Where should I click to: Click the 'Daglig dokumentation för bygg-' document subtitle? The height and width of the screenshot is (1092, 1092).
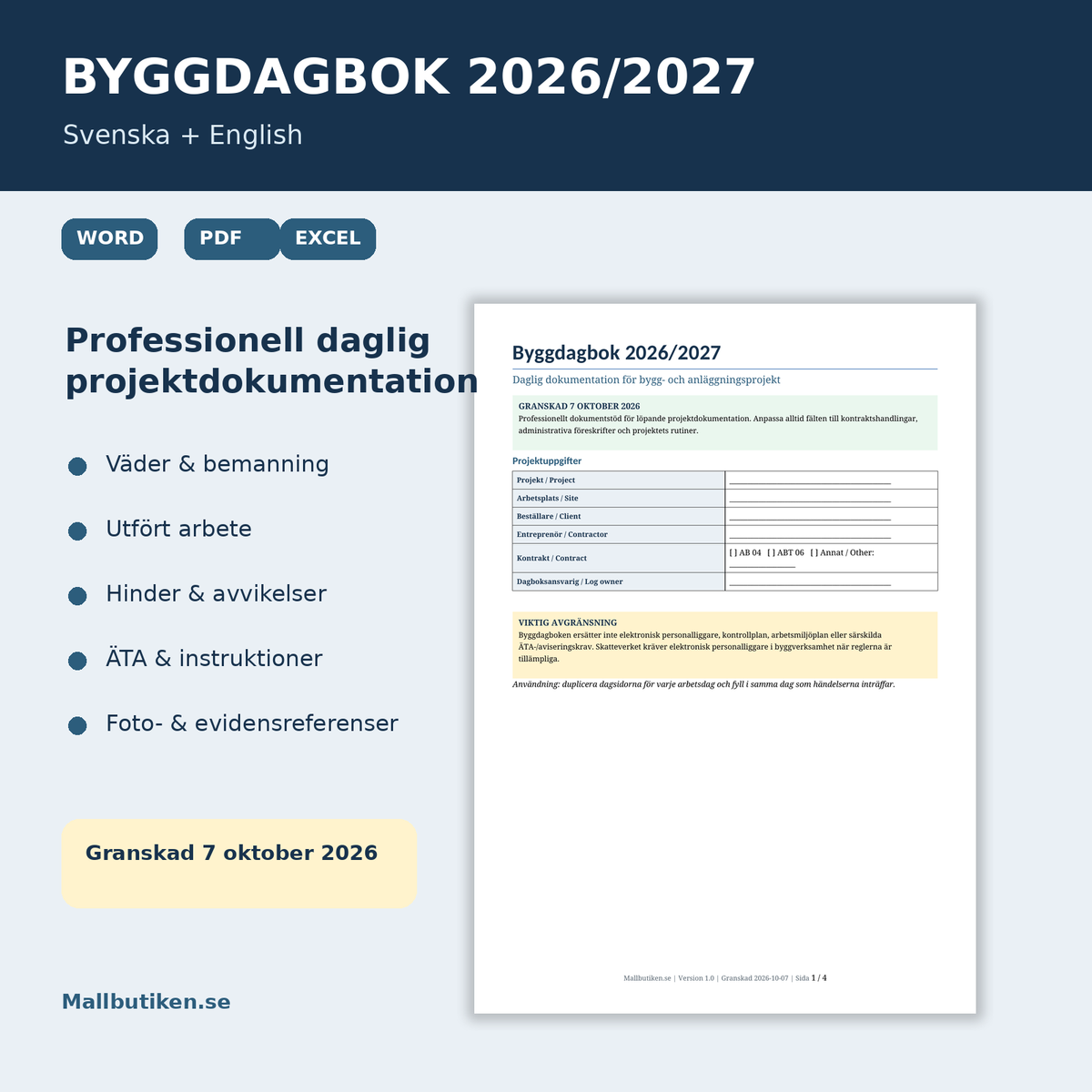tap(646, 379)
